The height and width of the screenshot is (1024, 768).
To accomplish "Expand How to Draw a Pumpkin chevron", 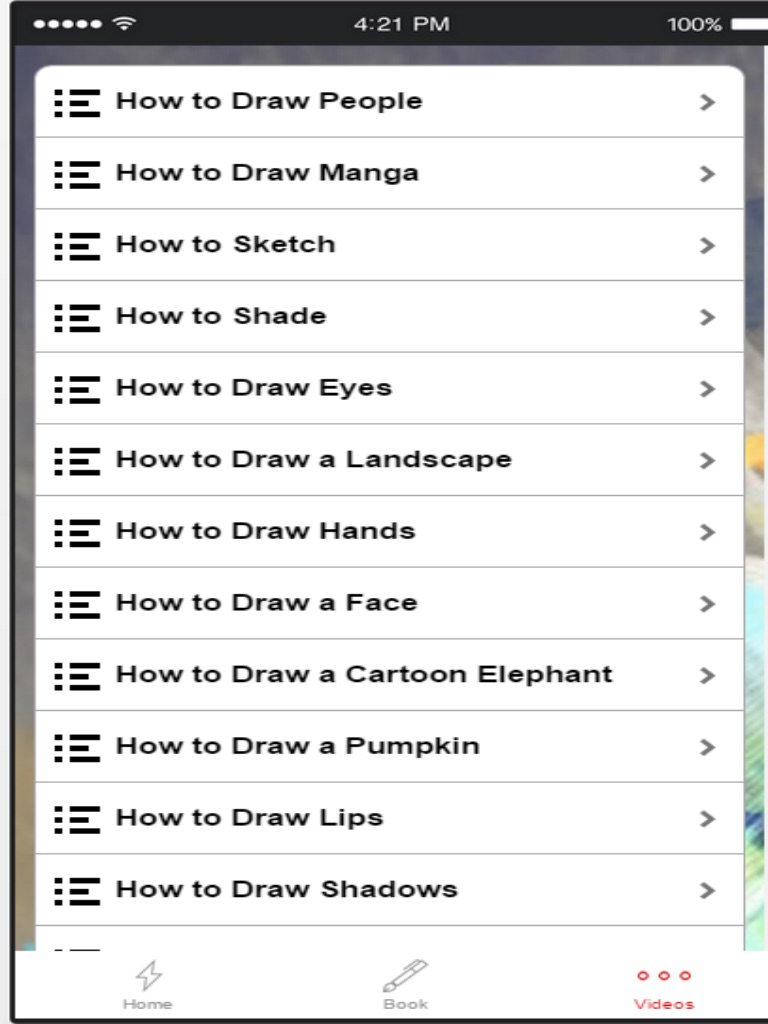I will pyautogui.click(x=708, y=747).
